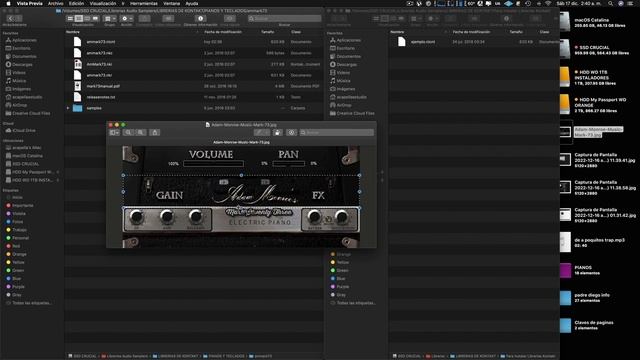The width and height of the screenshot is (640, 360).
Task: Go back in the left Finder window
Action: click(x=11, y=19)
